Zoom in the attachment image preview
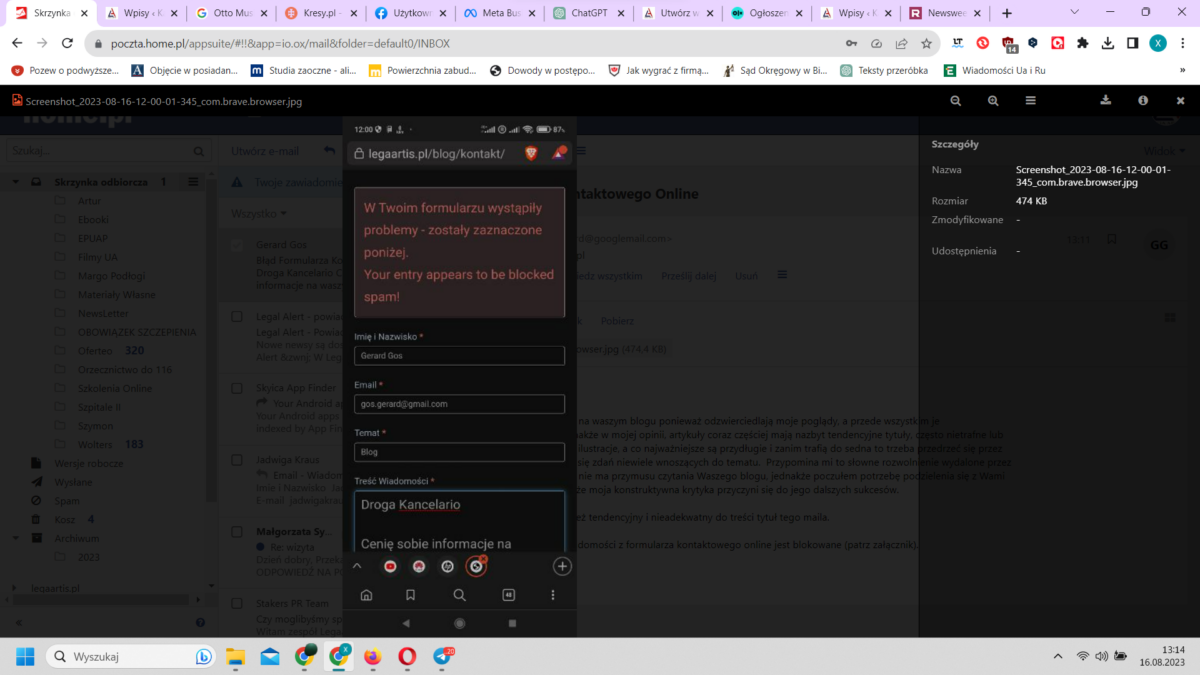Image resolution: width=1200 pixels, height=675 pixels. [993, 101]
